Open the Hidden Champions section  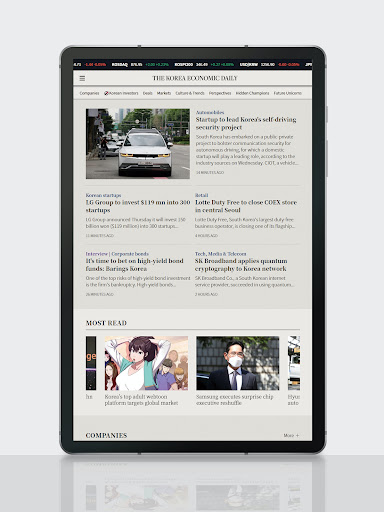[252, 93]
